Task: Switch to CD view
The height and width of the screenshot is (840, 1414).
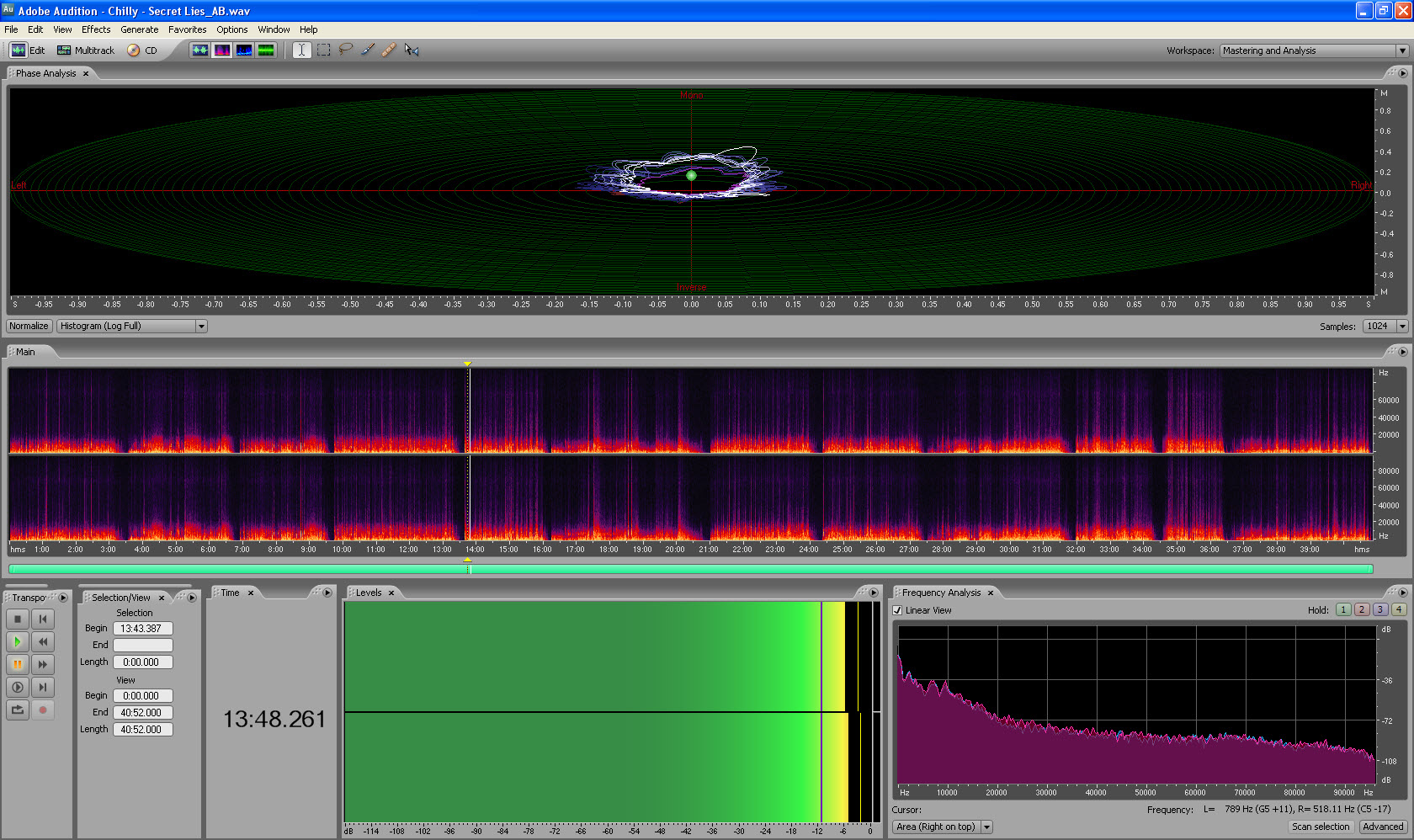Action: [x=142, y=51]
